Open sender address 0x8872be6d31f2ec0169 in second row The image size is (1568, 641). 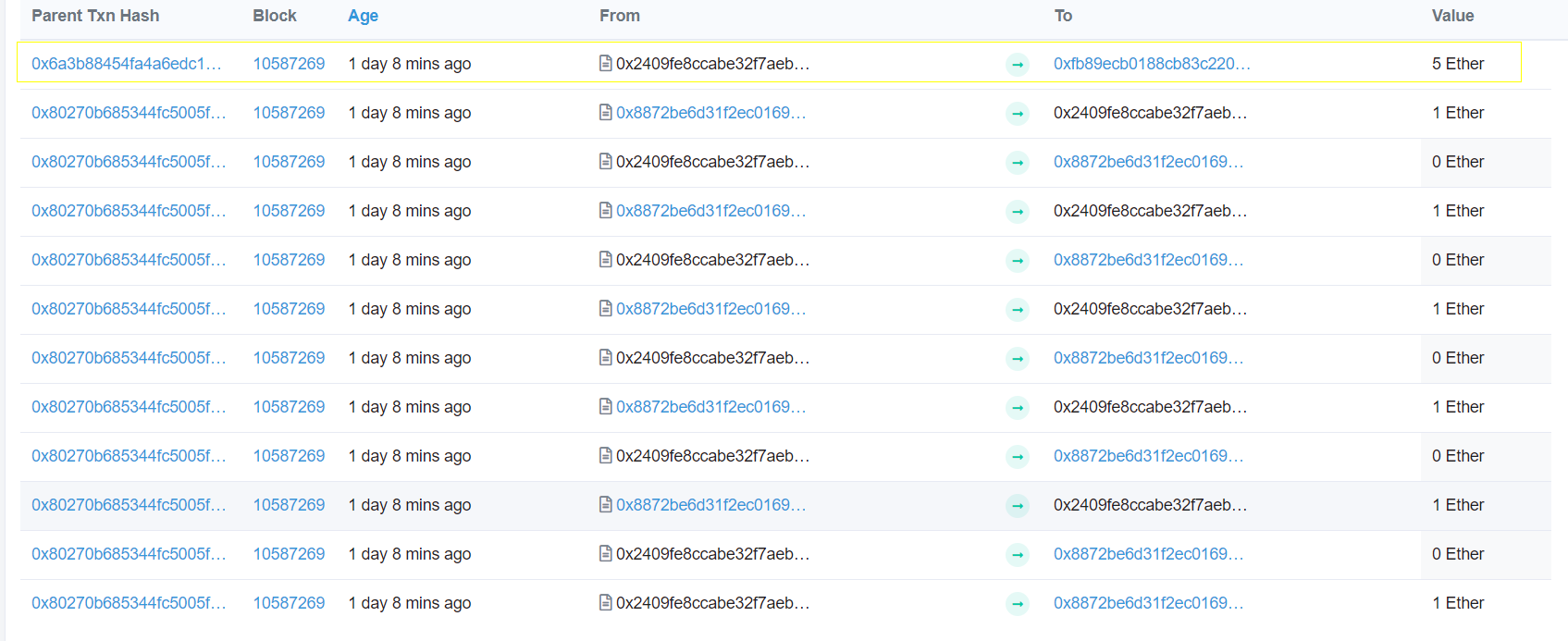(710, 113)
